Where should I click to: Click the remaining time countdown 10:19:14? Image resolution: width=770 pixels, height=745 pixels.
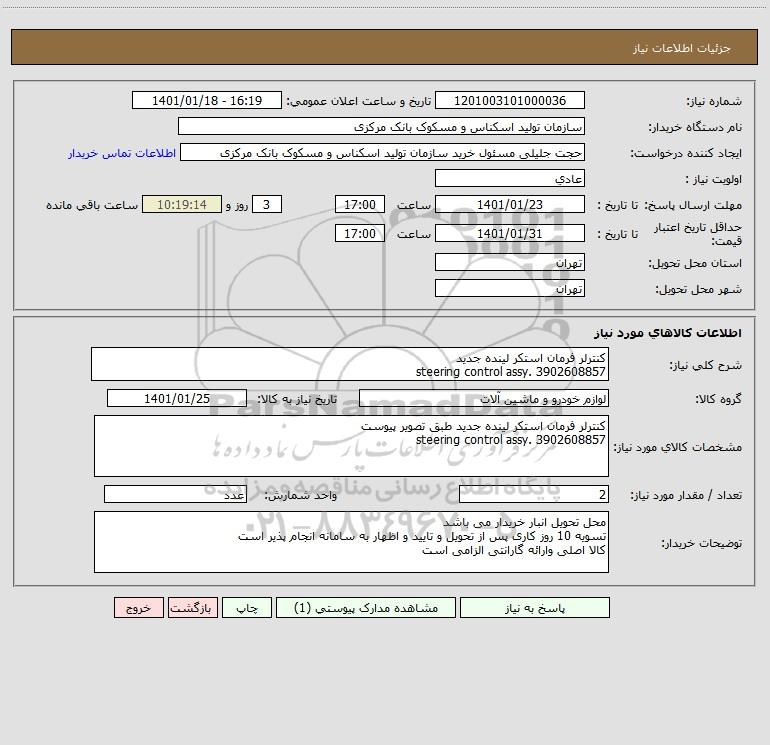tap(182, 204)
